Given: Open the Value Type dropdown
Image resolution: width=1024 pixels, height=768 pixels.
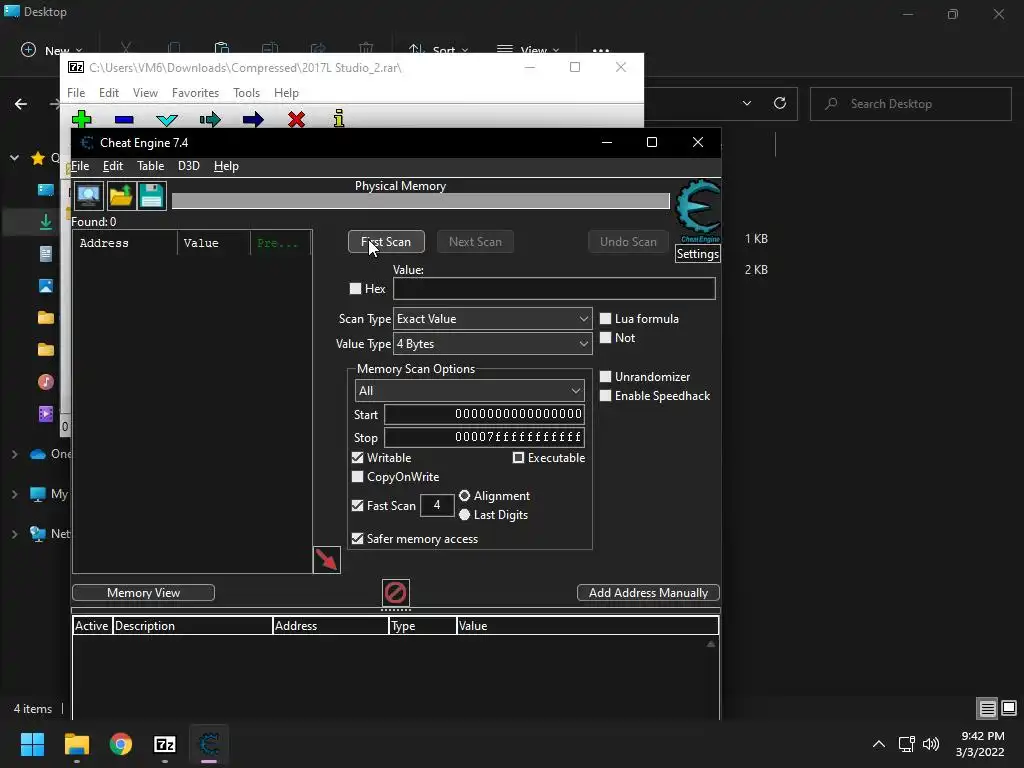Looking at the screenshot, I should [x=492, y=344].
